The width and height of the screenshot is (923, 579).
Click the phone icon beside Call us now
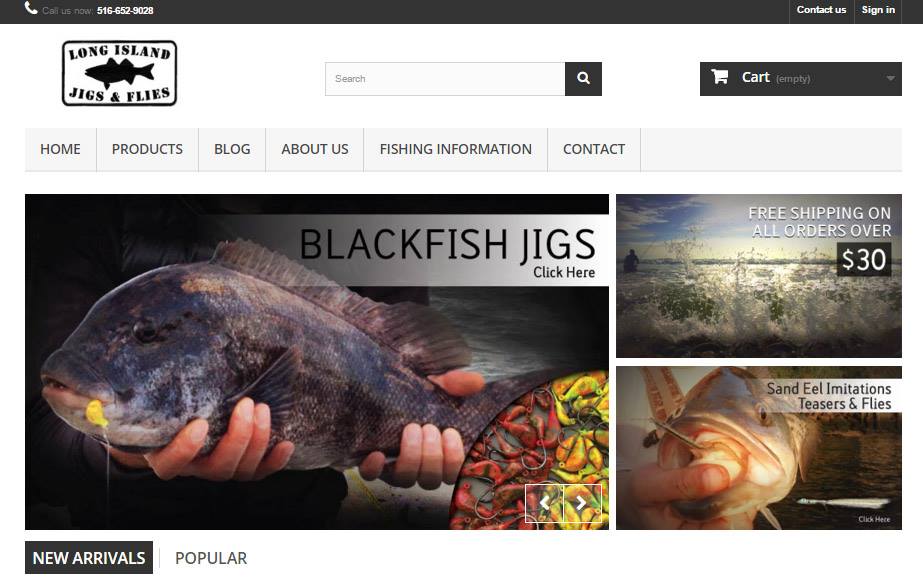31,8
